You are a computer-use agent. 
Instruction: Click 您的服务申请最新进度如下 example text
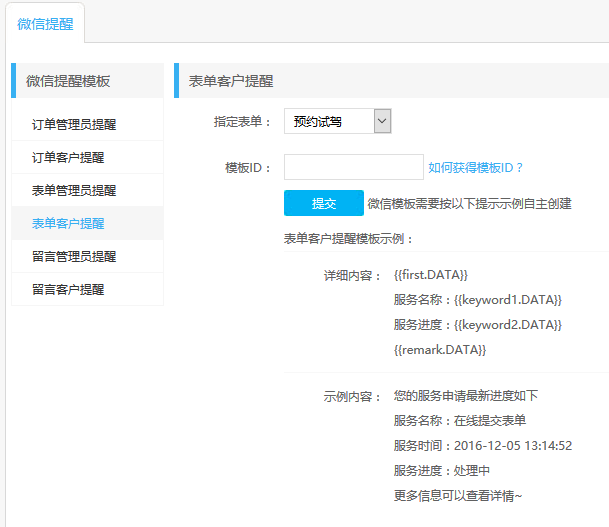coord(466,396)
